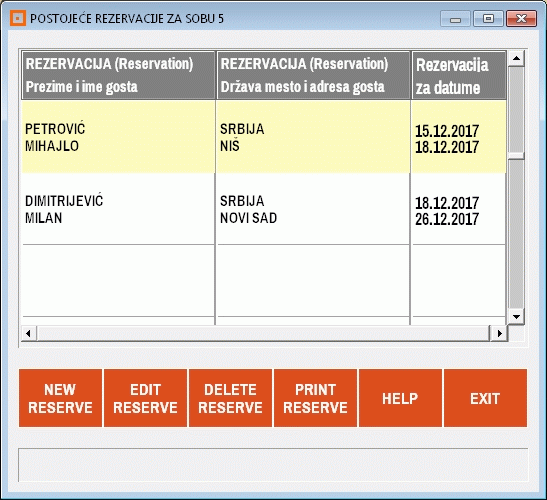Click the SRBIJA NOVI SAD address cell
This screenshot has height=500, width=547.
pyautogui.click(x=313, y=209)
